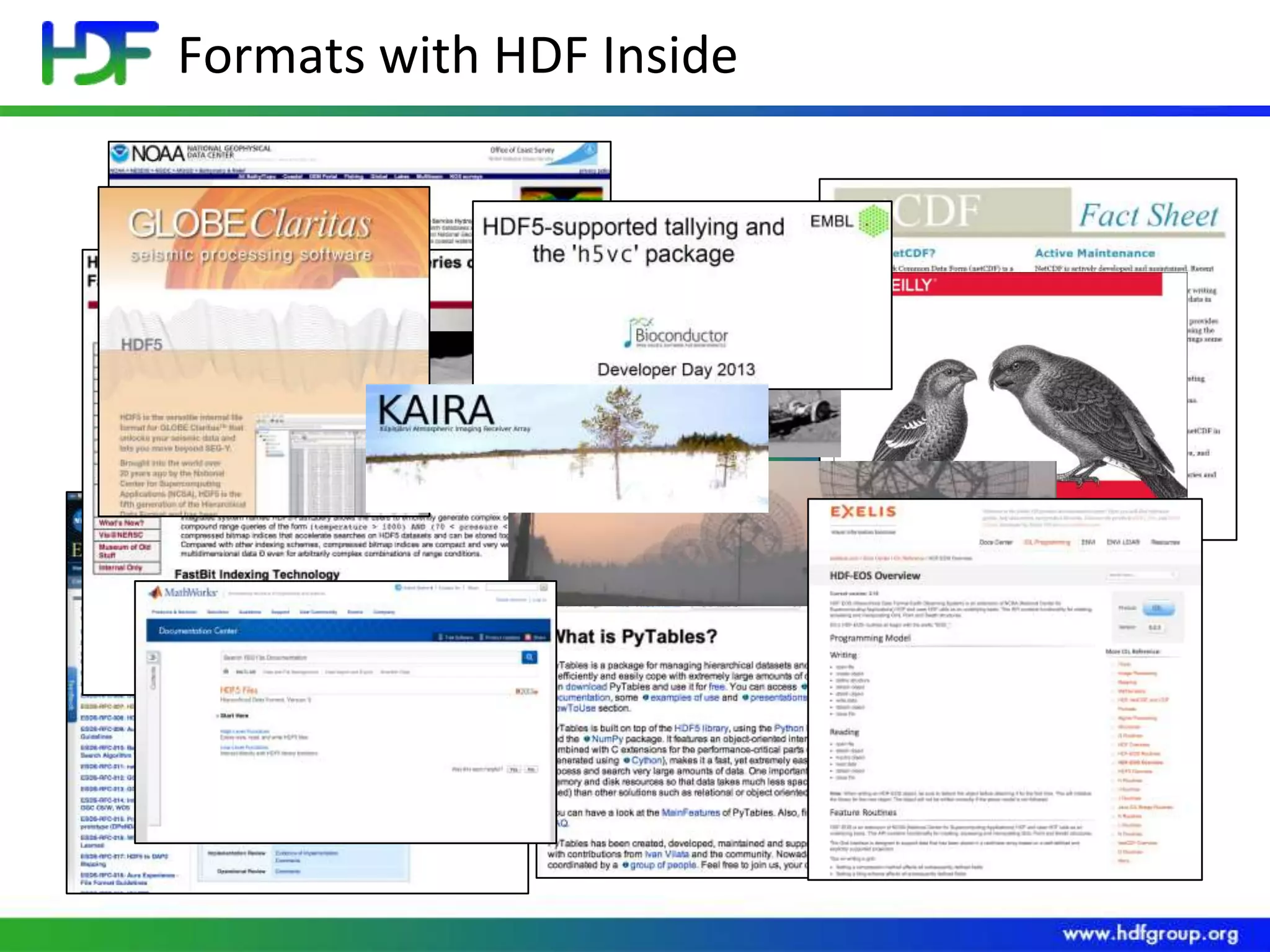The image size is (1270, 952).
Task: Select the IDL Programming tab on Exelis page
Action: (1047, 542)
